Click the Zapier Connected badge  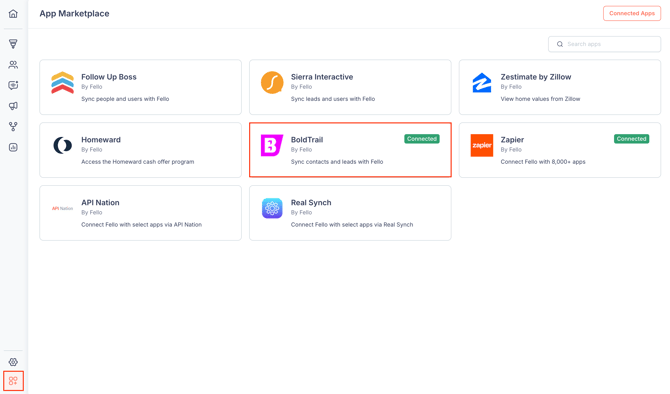(x=632, y=139)
